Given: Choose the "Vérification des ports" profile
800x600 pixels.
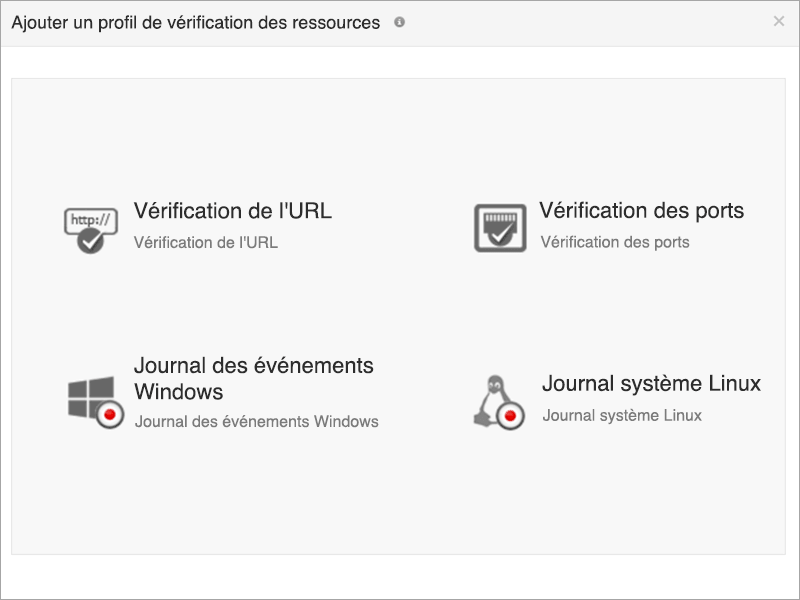Looking at the screenshot, I should (644, 211).
